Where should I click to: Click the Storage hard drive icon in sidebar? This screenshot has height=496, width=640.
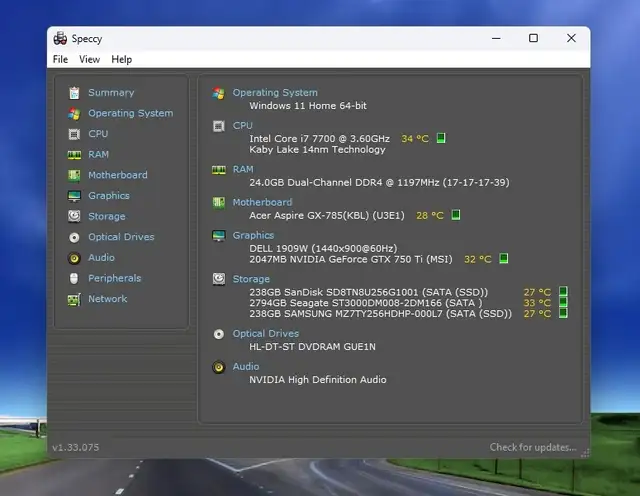74,216
